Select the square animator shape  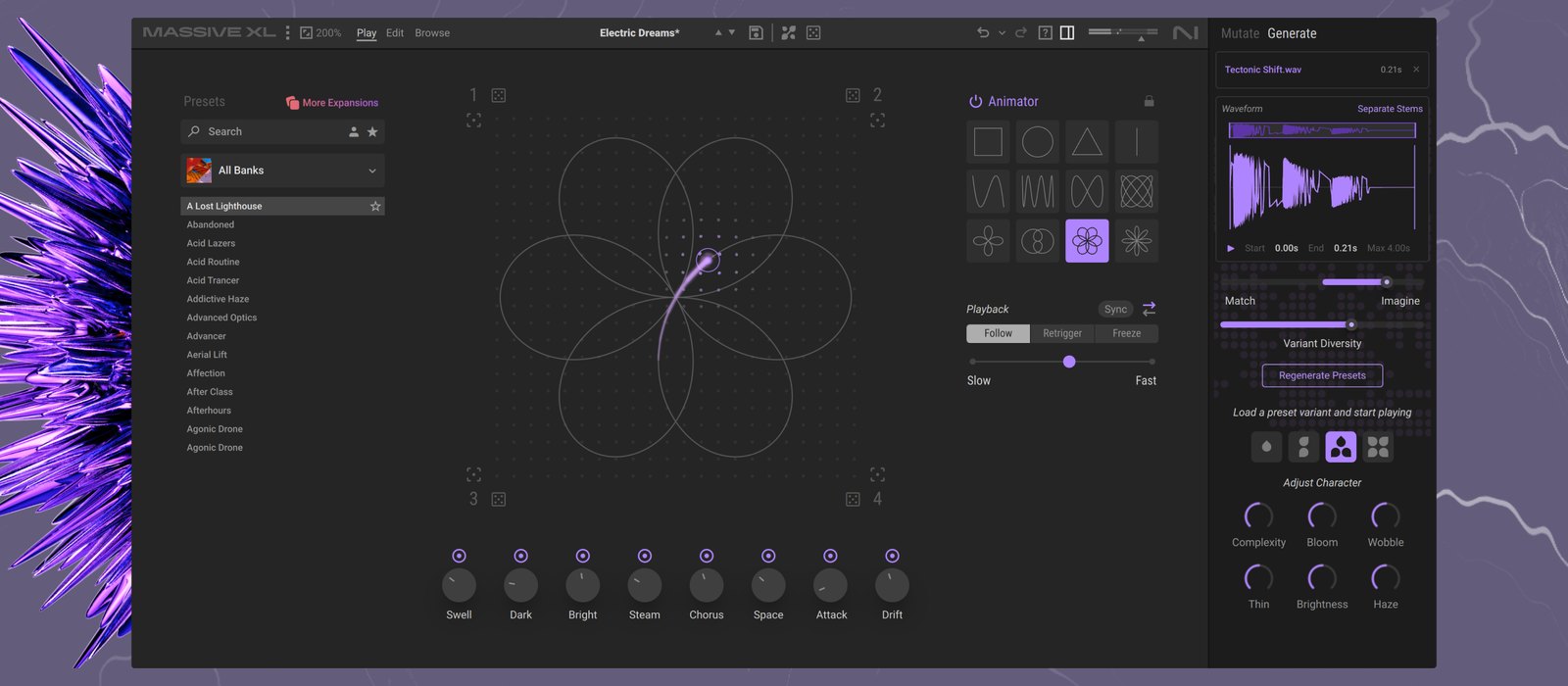point(988,142)
